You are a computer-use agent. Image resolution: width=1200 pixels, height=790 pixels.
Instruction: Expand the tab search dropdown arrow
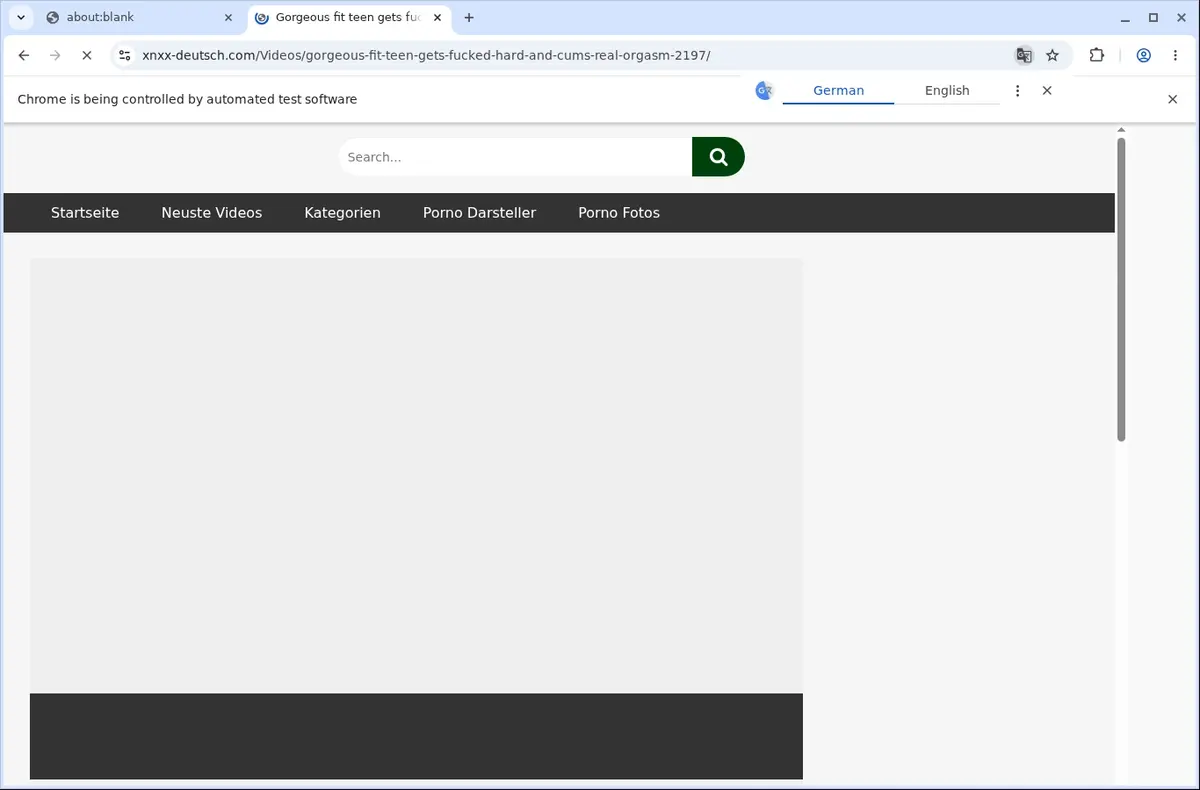click(21, 17)
